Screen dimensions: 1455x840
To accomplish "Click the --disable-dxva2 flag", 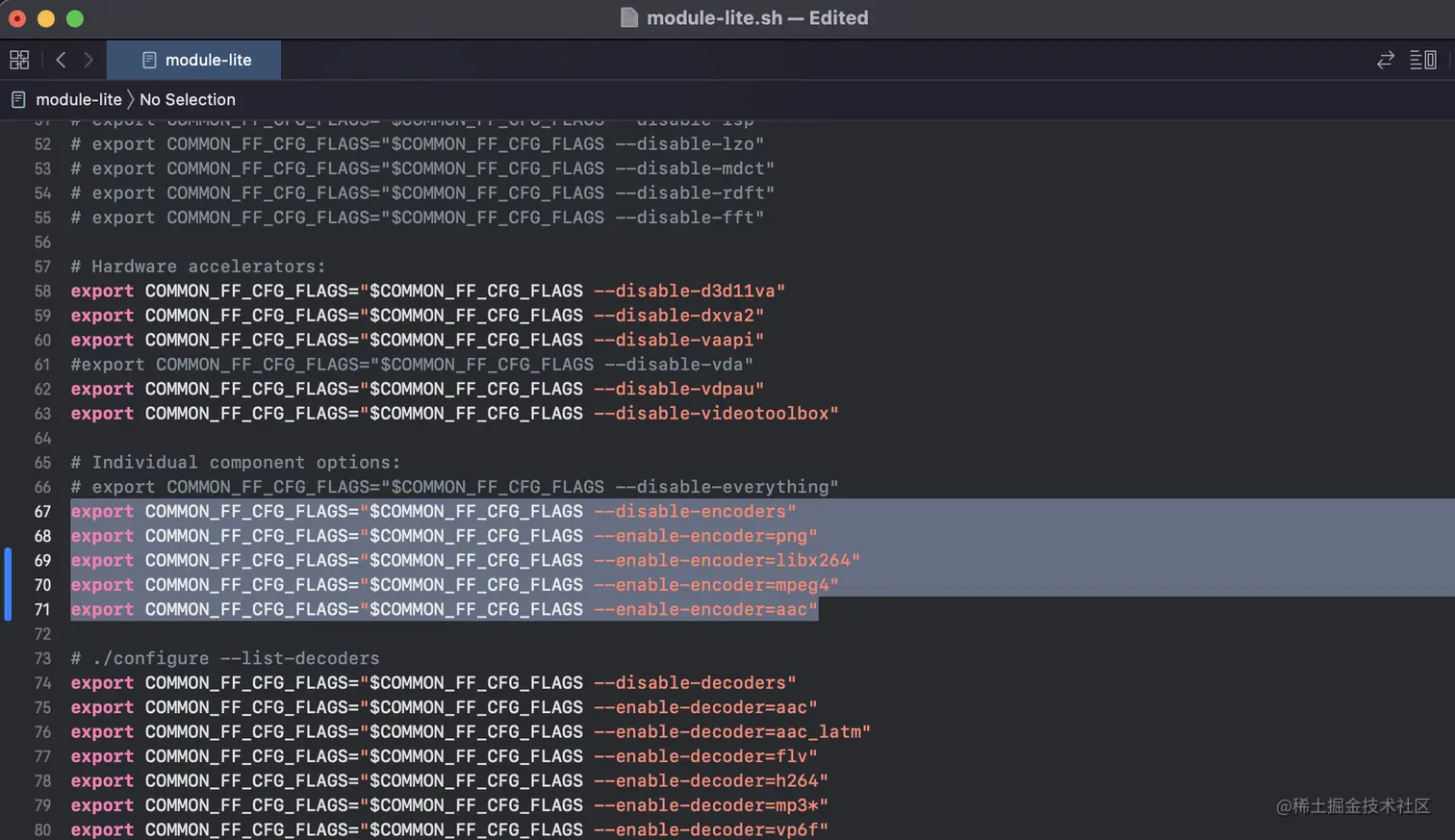I will point(674,316).
